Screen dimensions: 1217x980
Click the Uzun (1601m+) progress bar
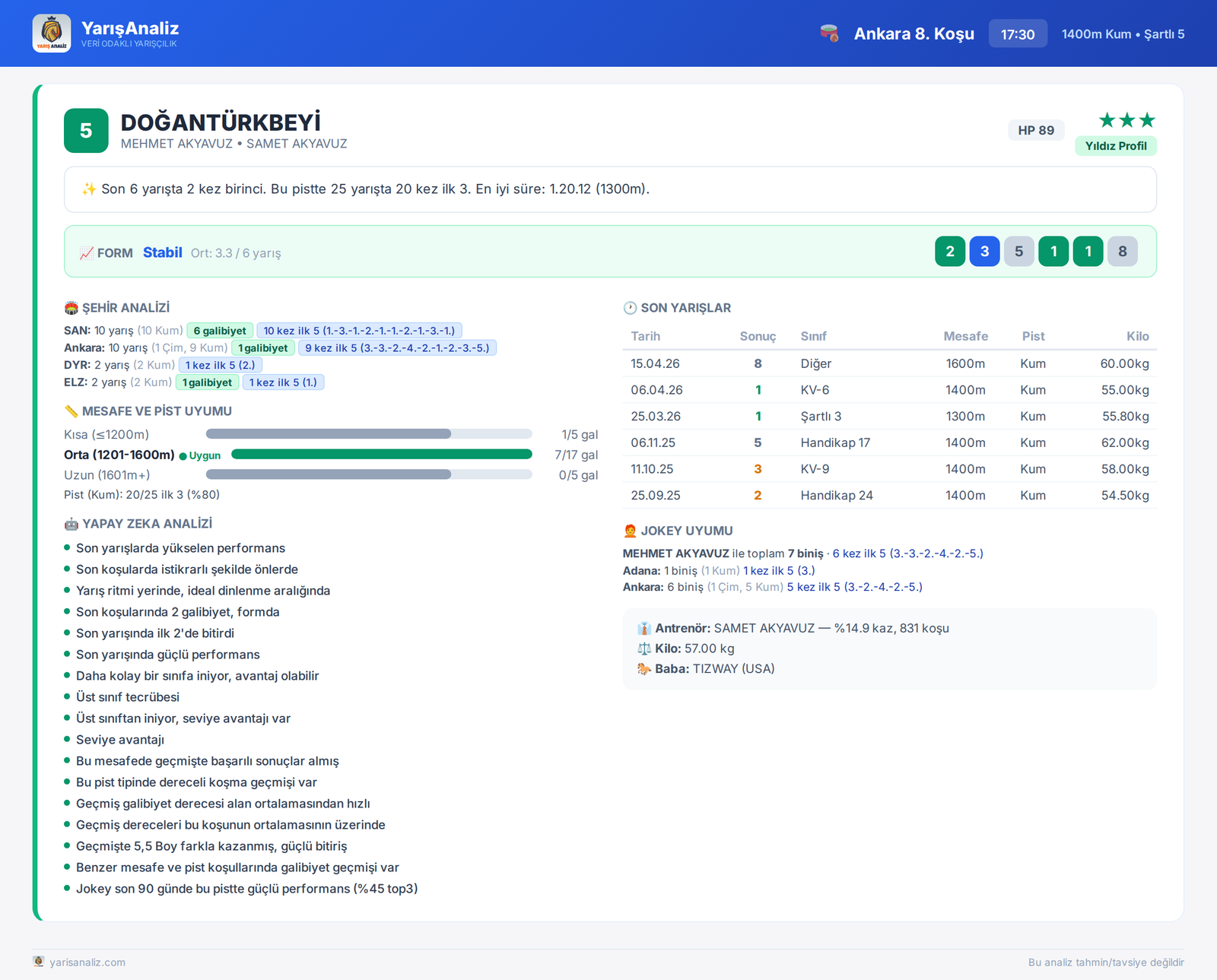(369, 474)
